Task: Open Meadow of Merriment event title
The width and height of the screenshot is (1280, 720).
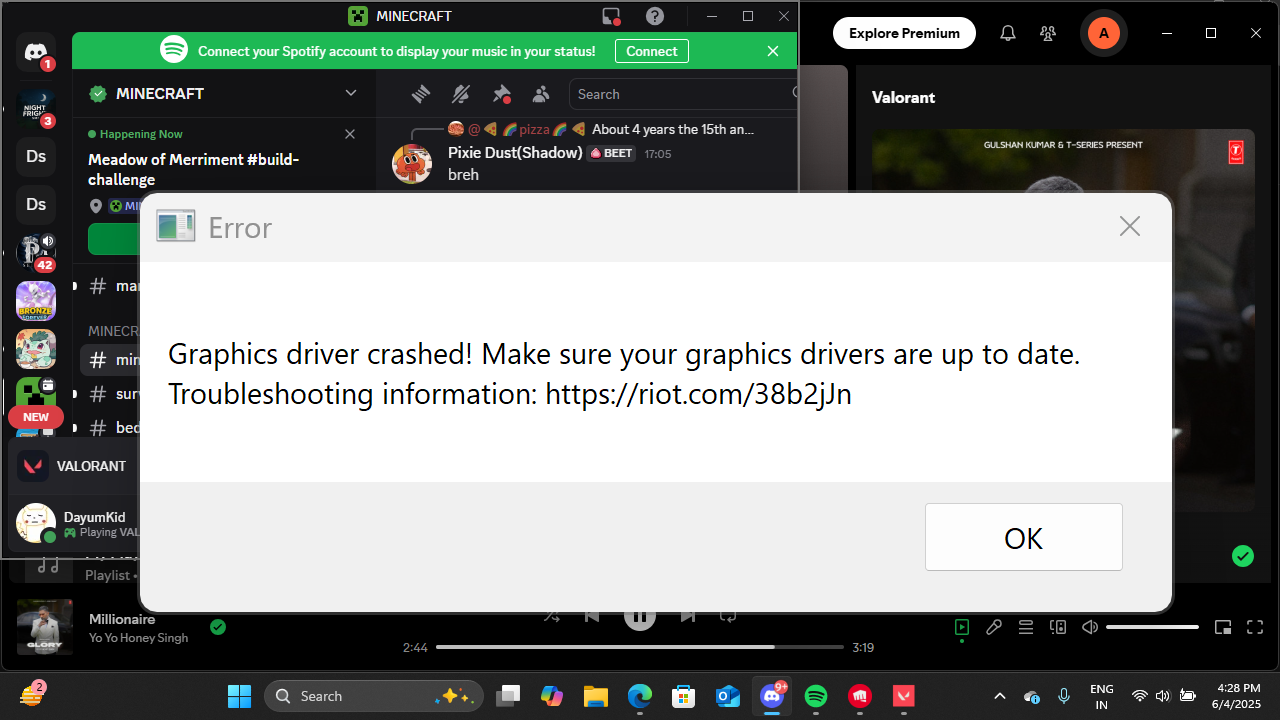Action: point(194,169)
